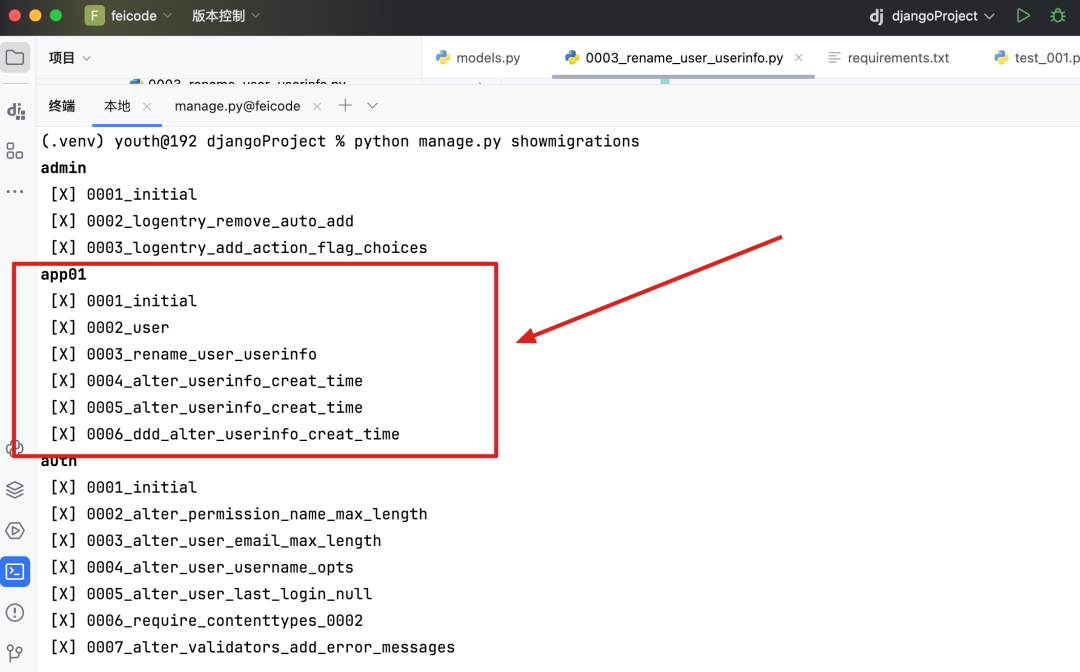Show more tool windows ellipsis
The image size is (1080, 672).
tap(15, 191)
